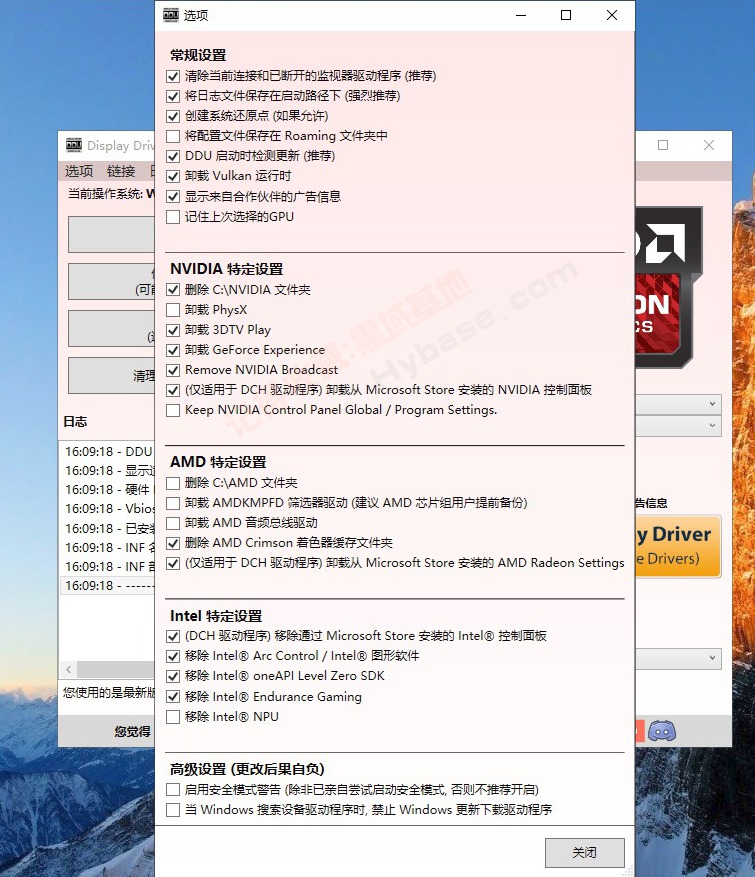Viewport: 755px width, 877px height.
Task: Maximize the Options dialog window
Action: tap(566, 15)
